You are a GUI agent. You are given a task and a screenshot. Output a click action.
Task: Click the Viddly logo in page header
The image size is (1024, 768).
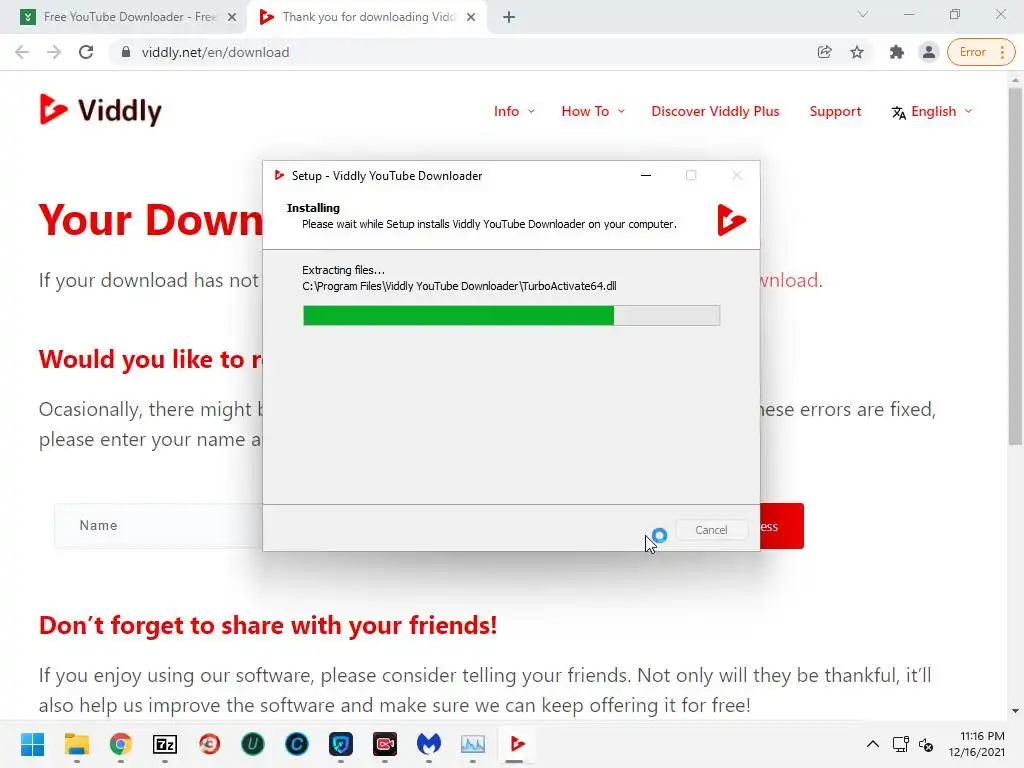click(100, 110)
